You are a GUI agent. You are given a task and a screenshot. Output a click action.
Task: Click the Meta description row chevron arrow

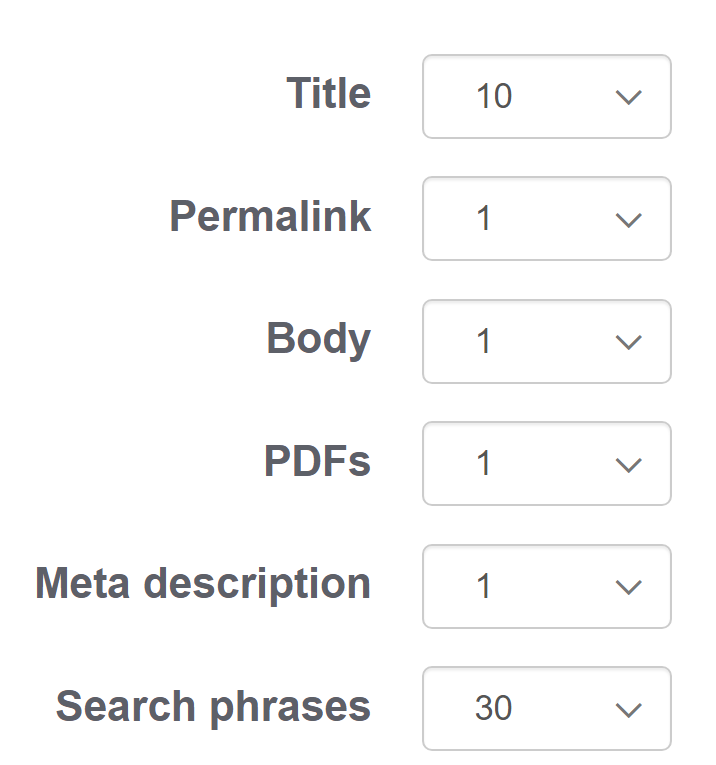[x=628, y=588]
